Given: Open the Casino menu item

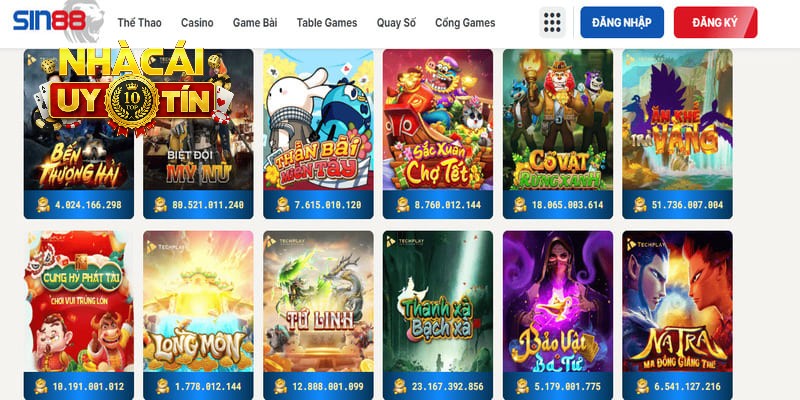Looking at the screenshot, I should (197, 23).
